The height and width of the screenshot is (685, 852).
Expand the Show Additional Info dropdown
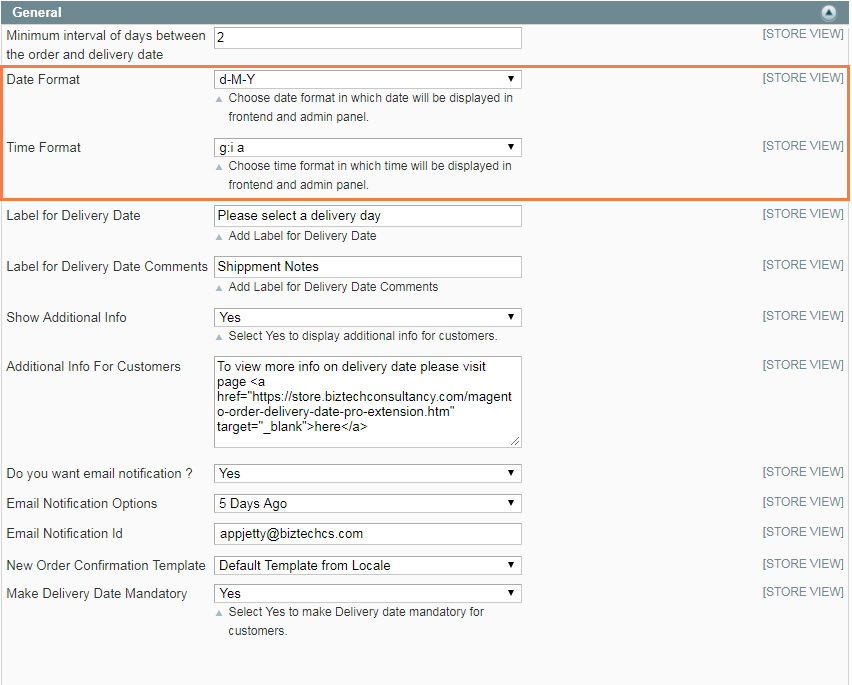[x=367, y=317]
